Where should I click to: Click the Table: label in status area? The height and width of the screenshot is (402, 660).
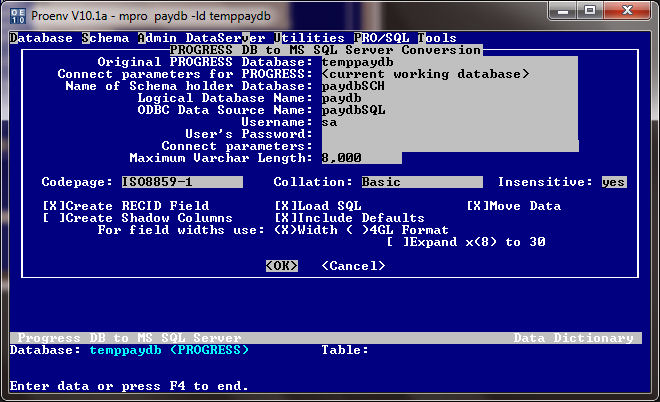(x=345, y=350)
